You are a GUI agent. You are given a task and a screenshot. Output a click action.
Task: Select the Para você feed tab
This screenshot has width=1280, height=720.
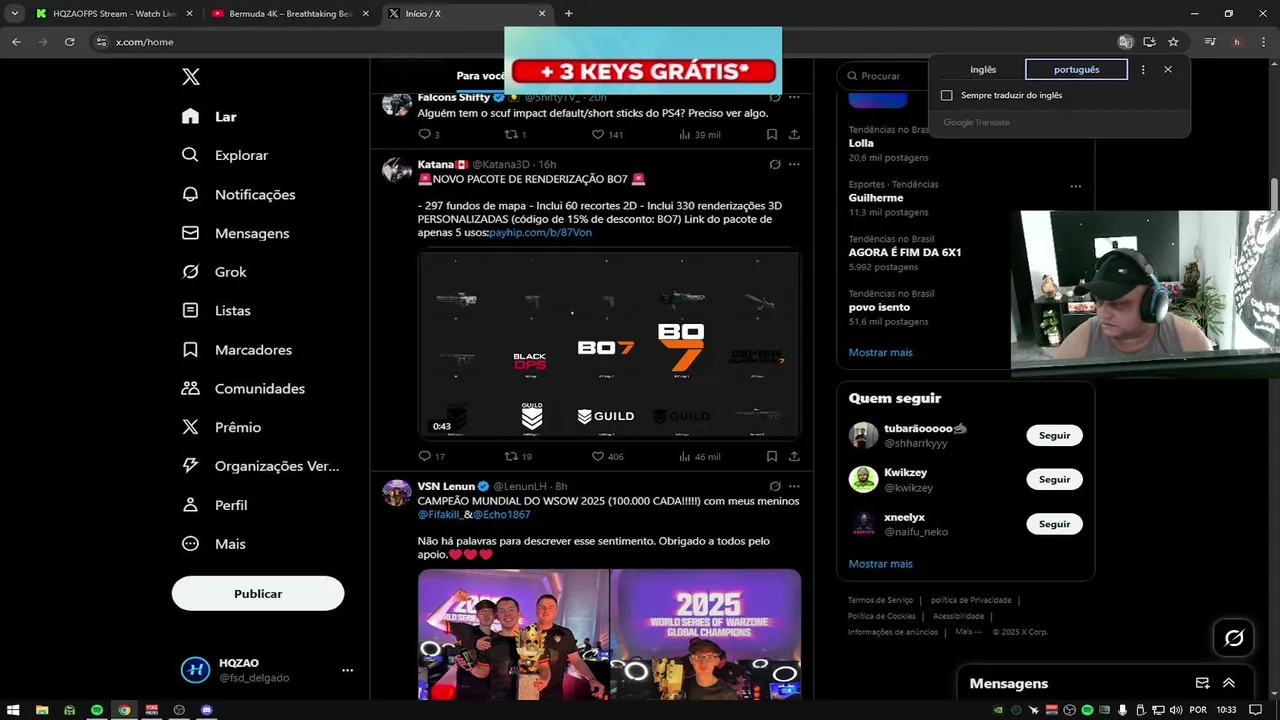pyautogui.click(x=481, y=76)
